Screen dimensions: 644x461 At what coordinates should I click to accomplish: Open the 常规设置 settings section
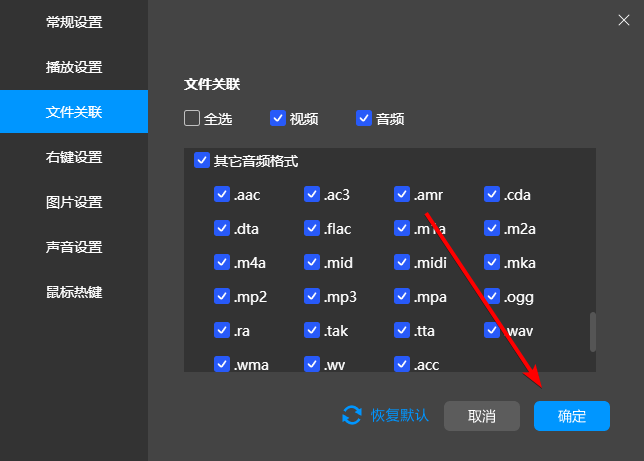point(74,22)
